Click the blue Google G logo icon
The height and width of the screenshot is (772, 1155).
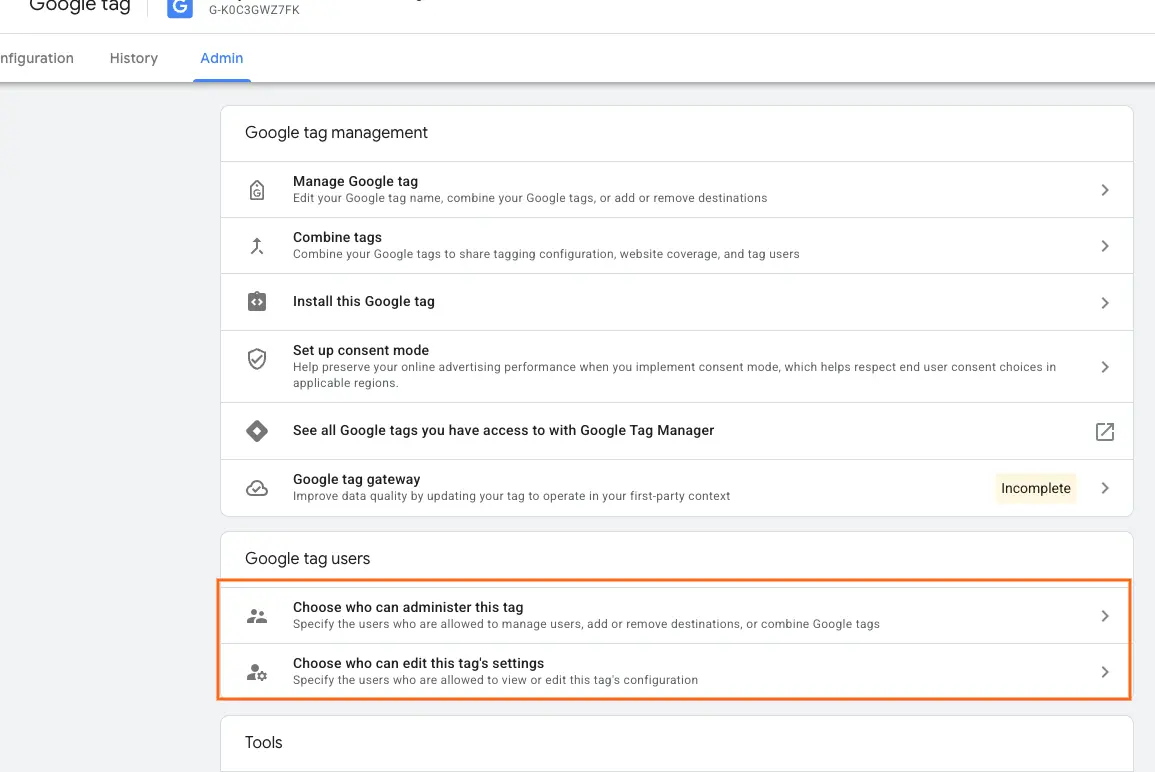coord(180,7)
